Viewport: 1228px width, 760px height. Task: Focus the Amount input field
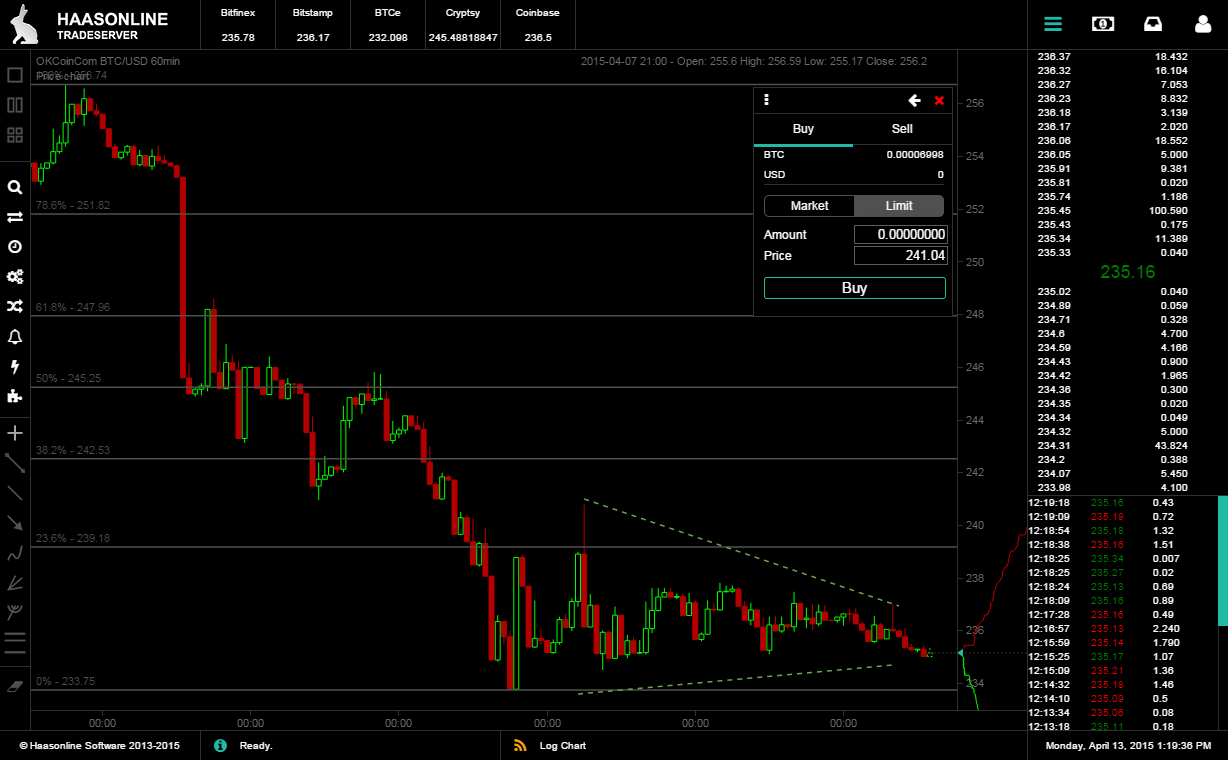click(x=900, y=234)
